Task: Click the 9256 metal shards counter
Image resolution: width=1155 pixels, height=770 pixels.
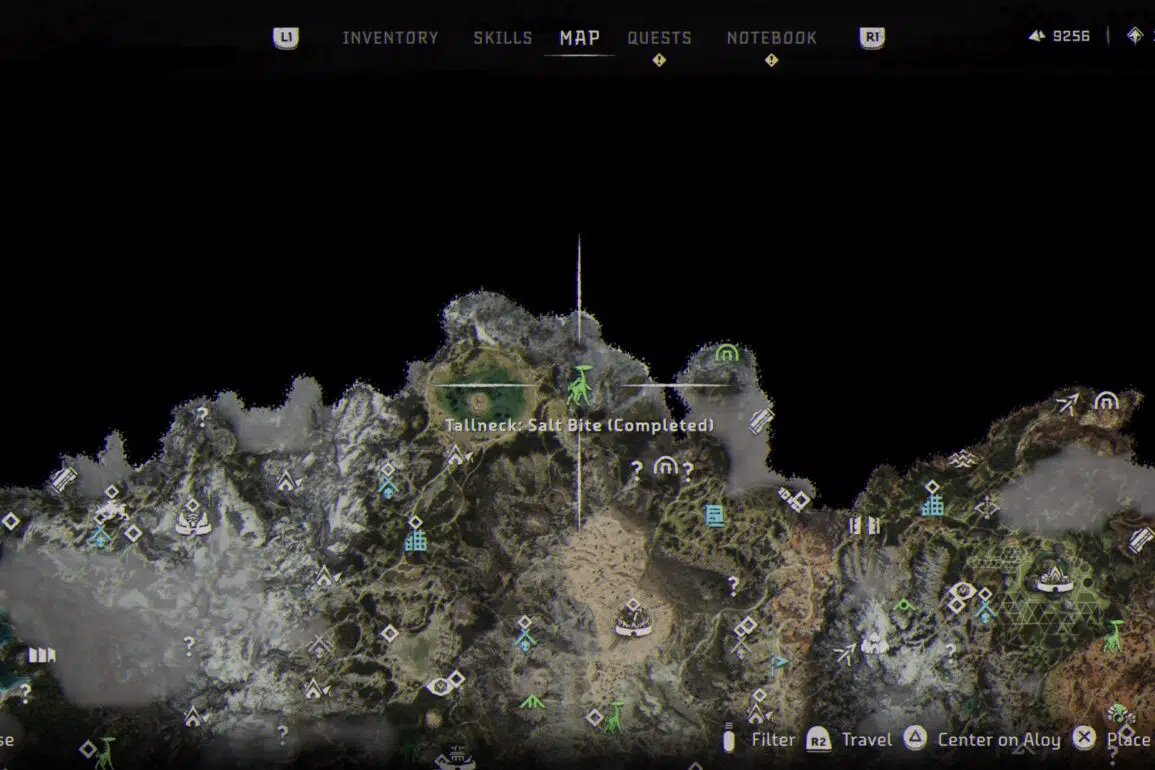Action: (x=1059, y=36)
